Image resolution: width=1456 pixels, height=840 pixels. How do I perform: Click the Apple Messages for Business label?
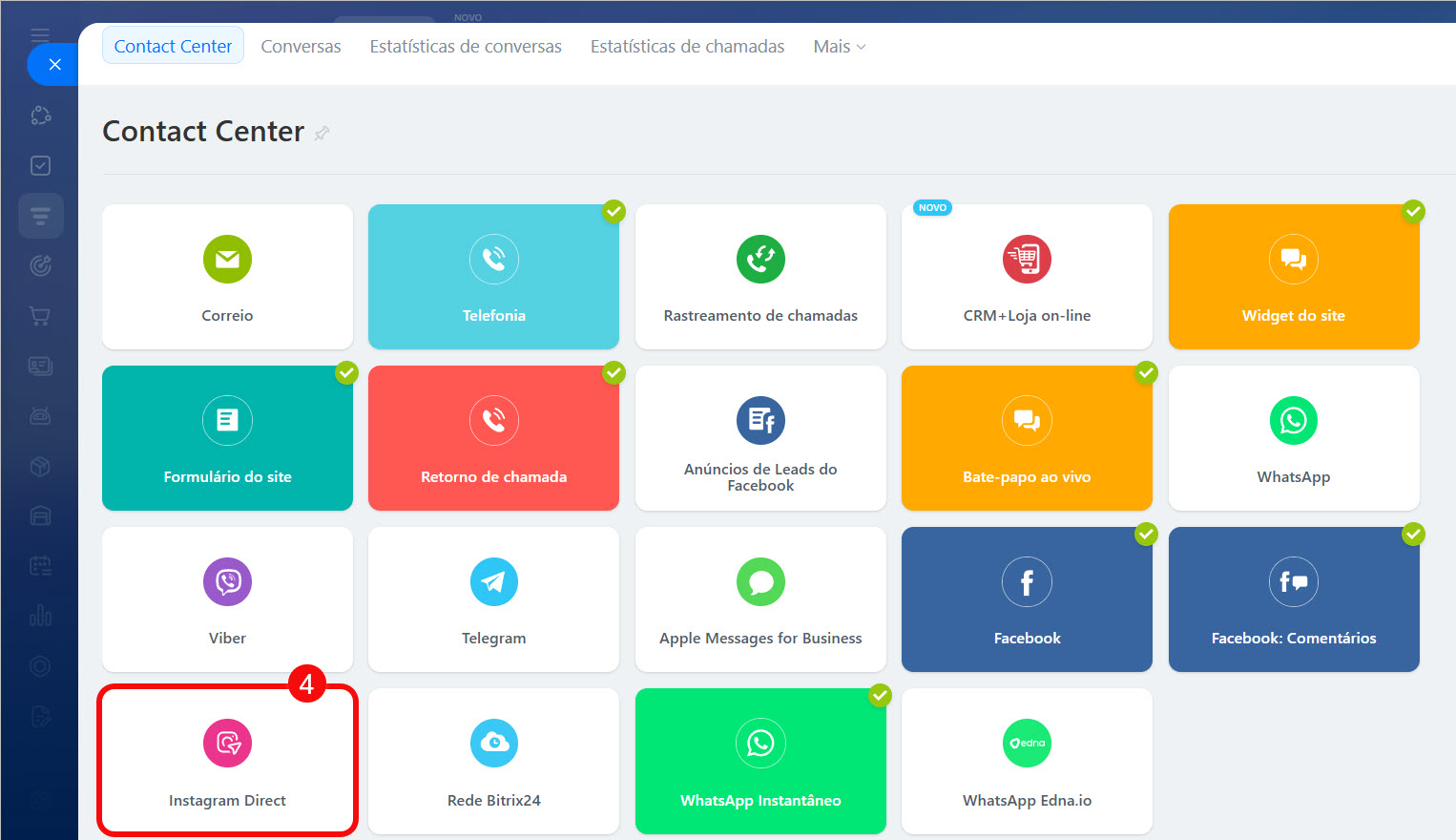760,638
